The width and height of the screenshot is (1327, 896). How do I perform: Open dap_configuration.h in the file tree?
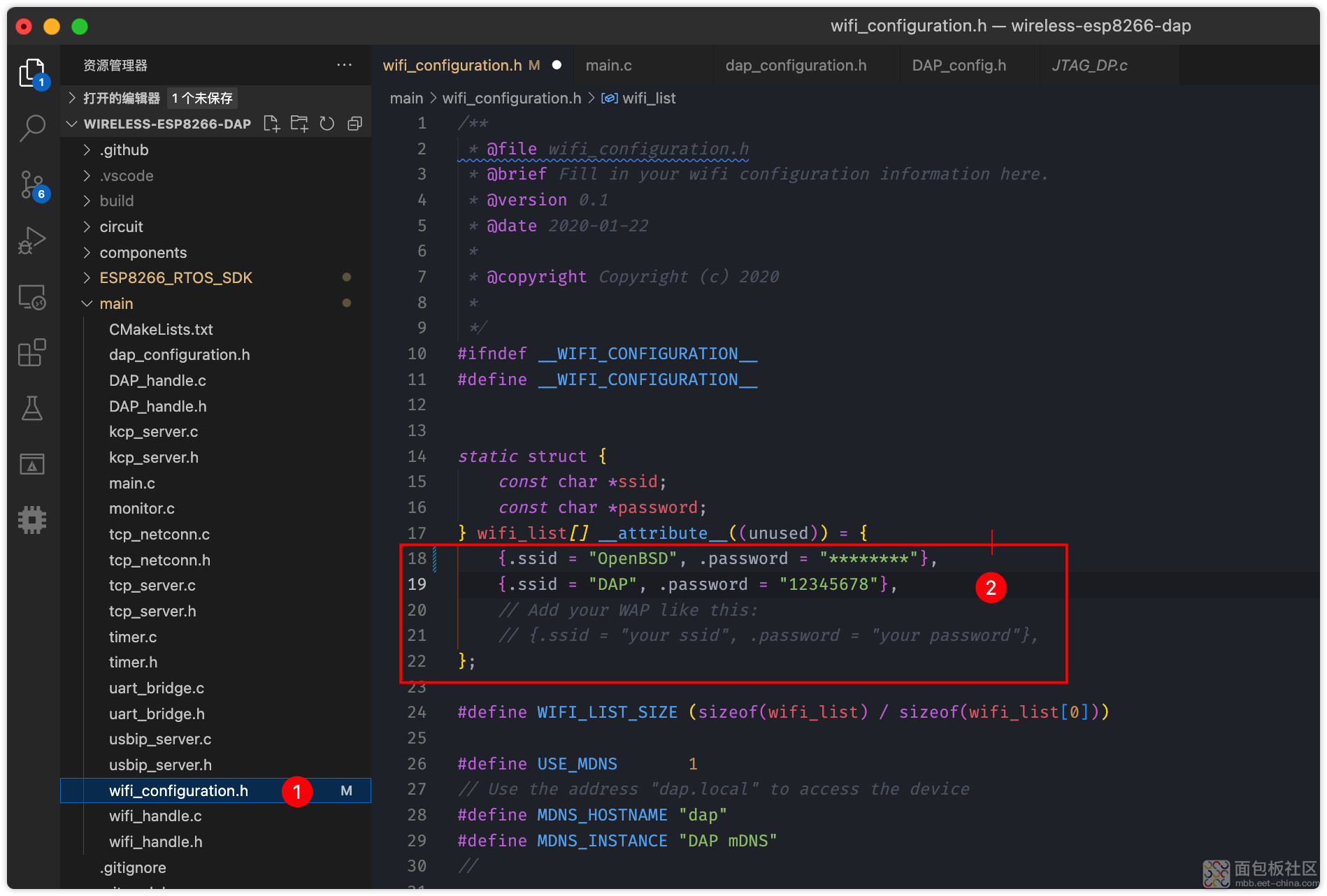179,355
